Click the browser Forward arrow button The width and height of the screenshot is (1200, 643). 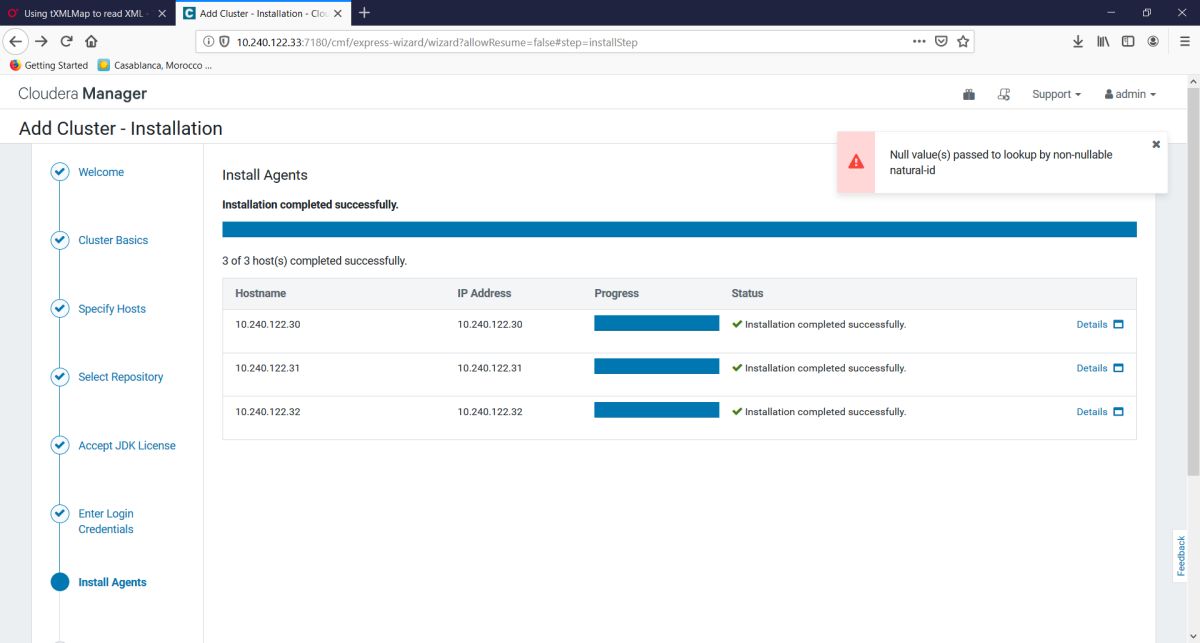pos(41,41)
